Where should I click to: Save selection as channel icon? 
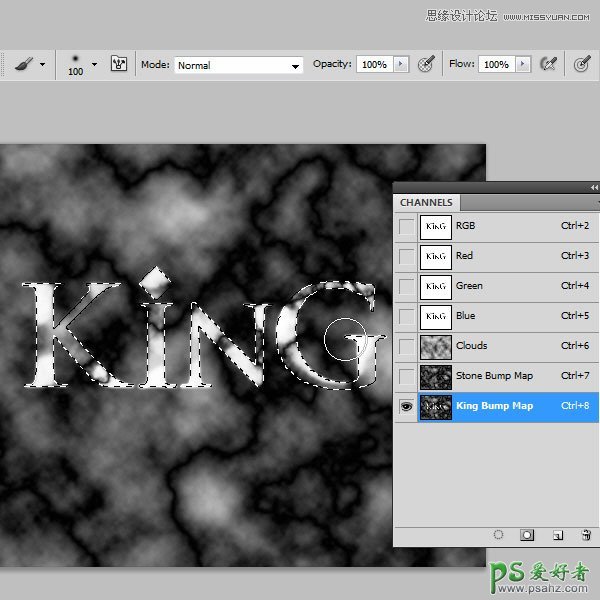pos(527,535)
